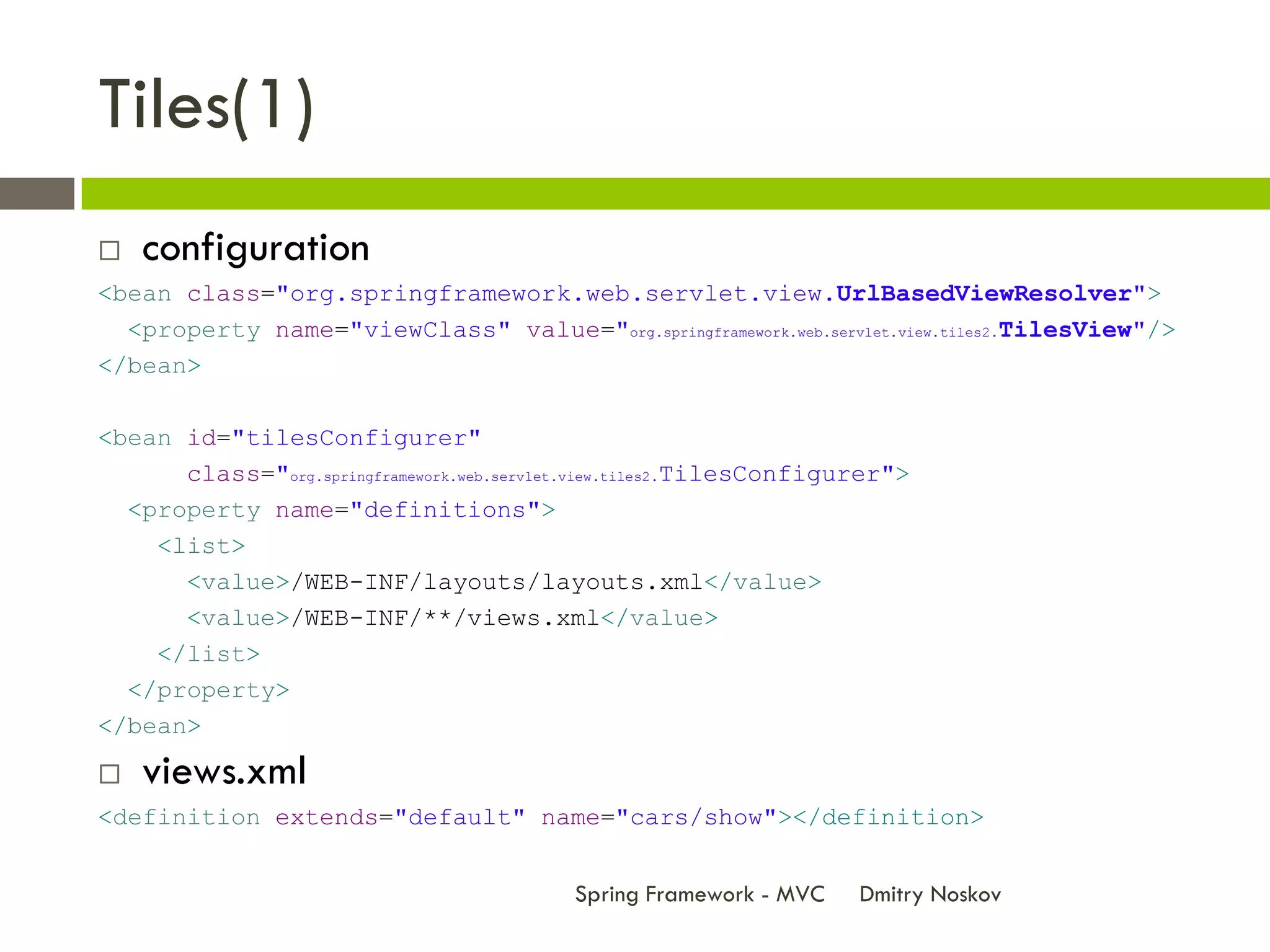Click the closing list tag

click(209, 654)
